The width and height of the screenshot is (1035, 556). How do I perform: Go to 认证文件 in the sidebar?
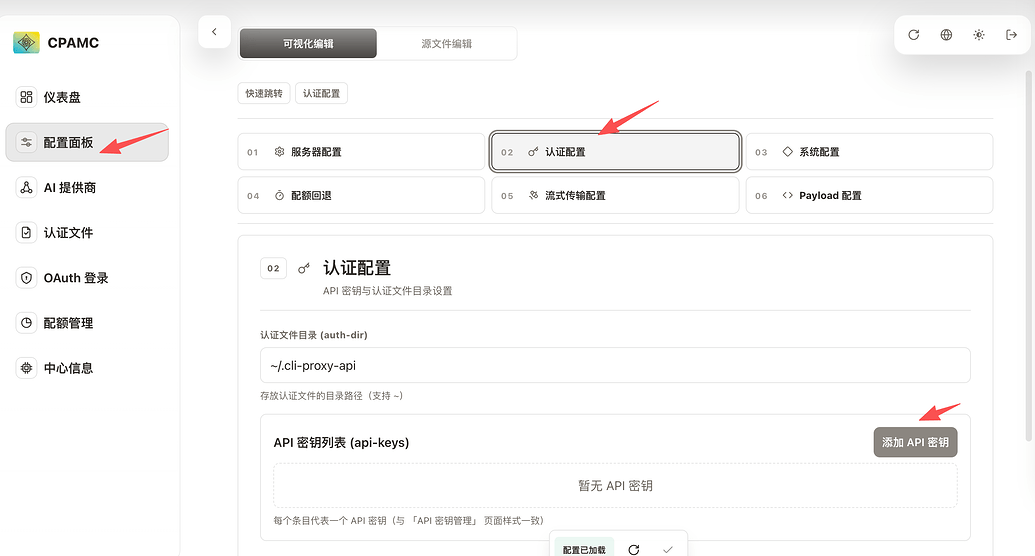tap(87, 232)
